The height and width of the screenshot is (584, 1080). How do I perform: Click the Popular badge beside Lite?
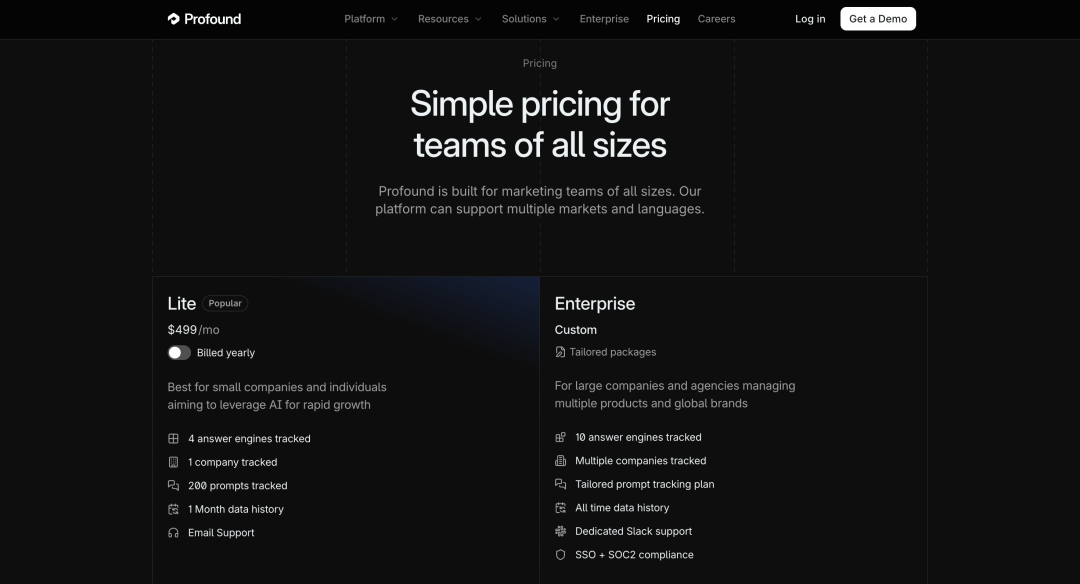click(x=225, y=303)
